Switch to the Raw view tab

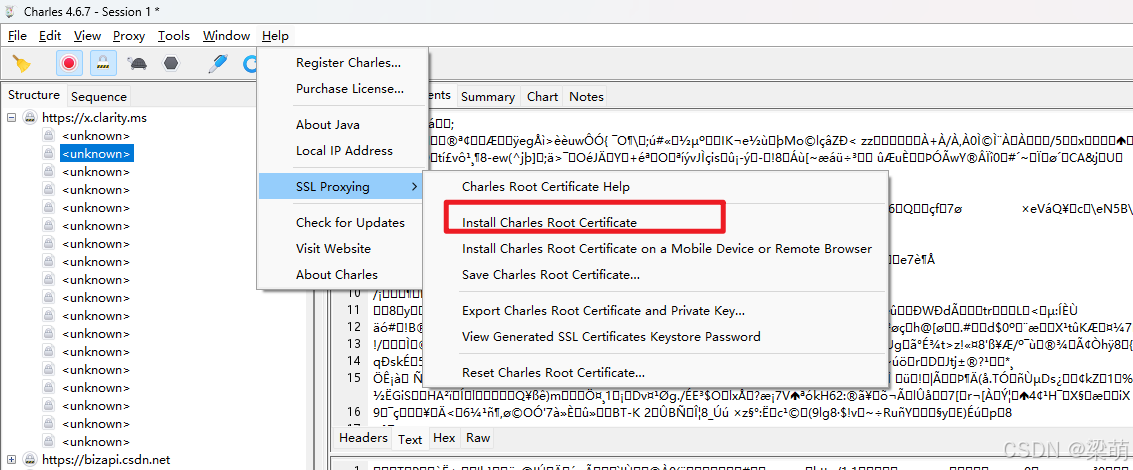pos(478,438)
